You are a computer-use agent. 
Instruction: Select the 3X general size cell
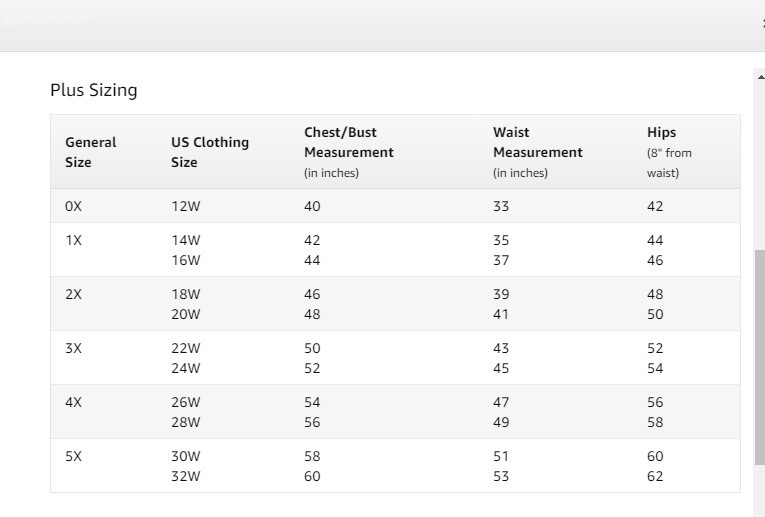pyautogui.click(x=73, y=348)
